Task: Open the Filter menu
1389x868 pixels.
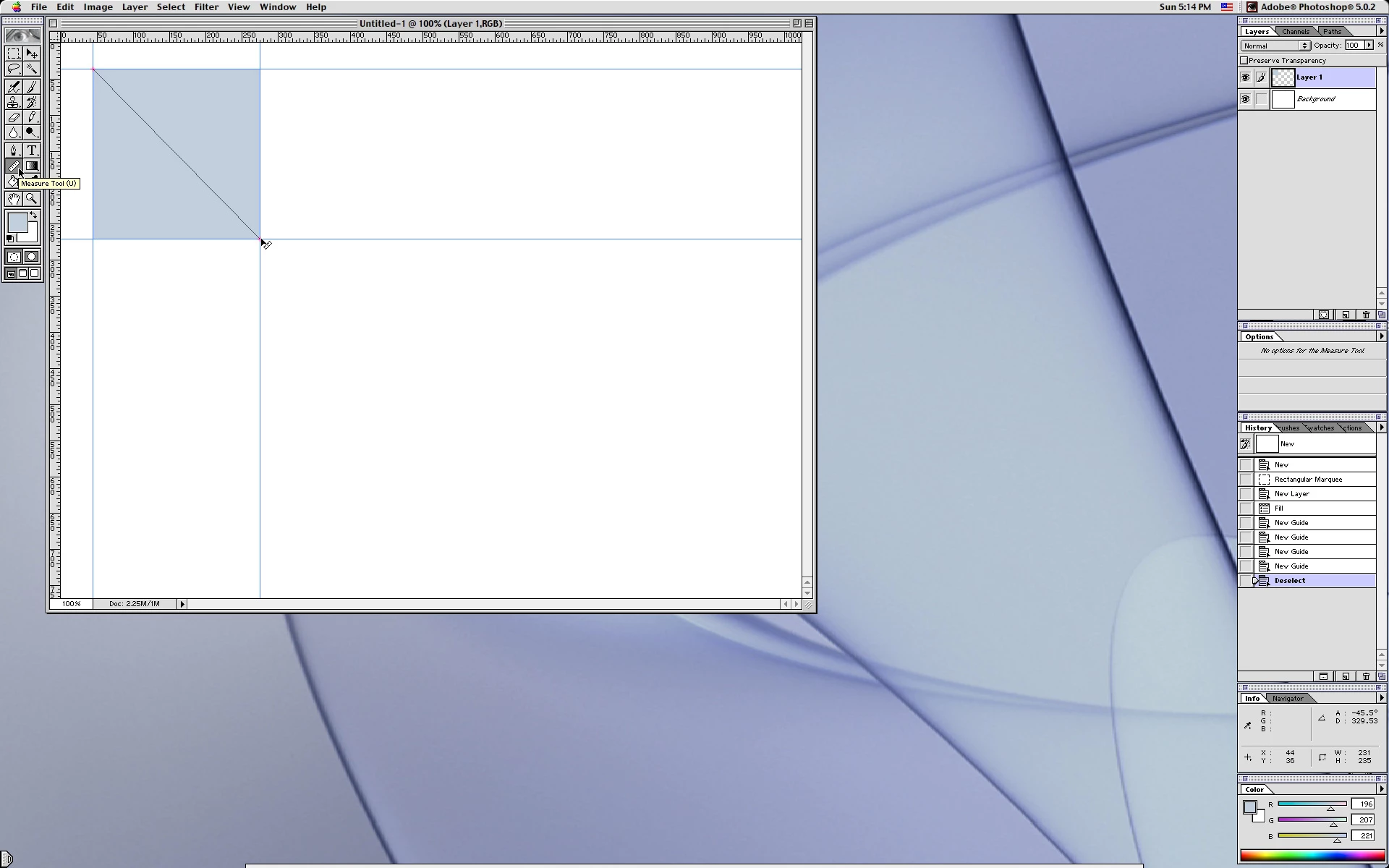Action: pos(206,7)
